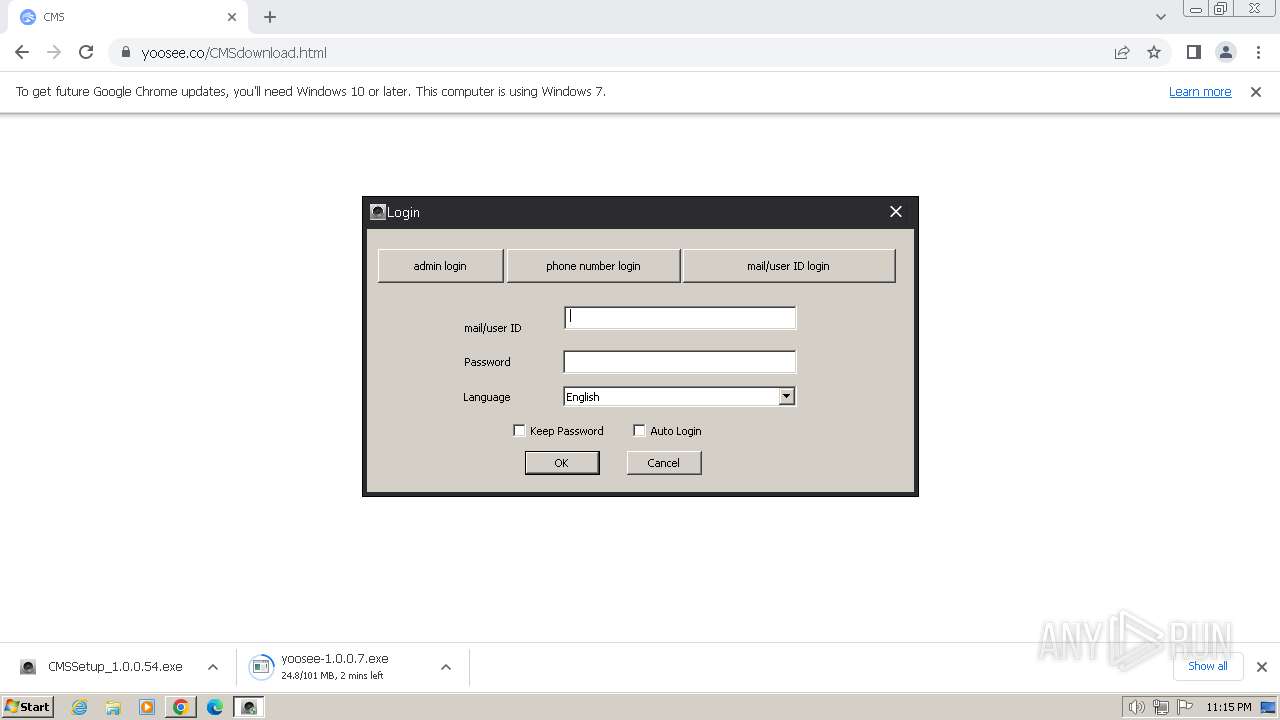Screen dimensions: 1280x720
Task: Expand yoosee download options arrow
Action: [x=446, y=667]
